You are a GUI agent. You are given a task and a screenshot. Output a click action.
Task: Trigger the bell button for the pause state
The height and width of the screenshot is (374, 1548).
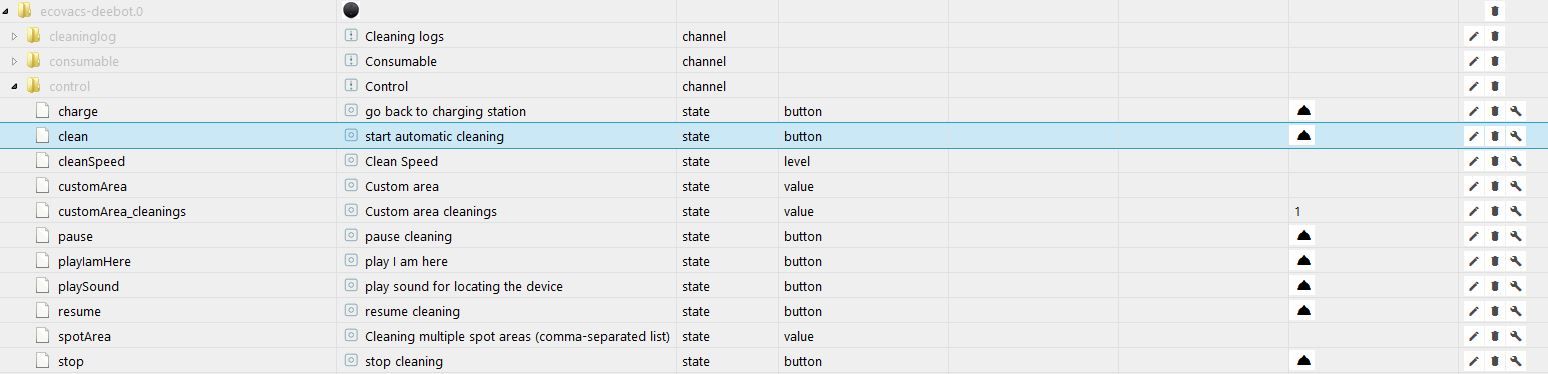(x=1303, y=236)
